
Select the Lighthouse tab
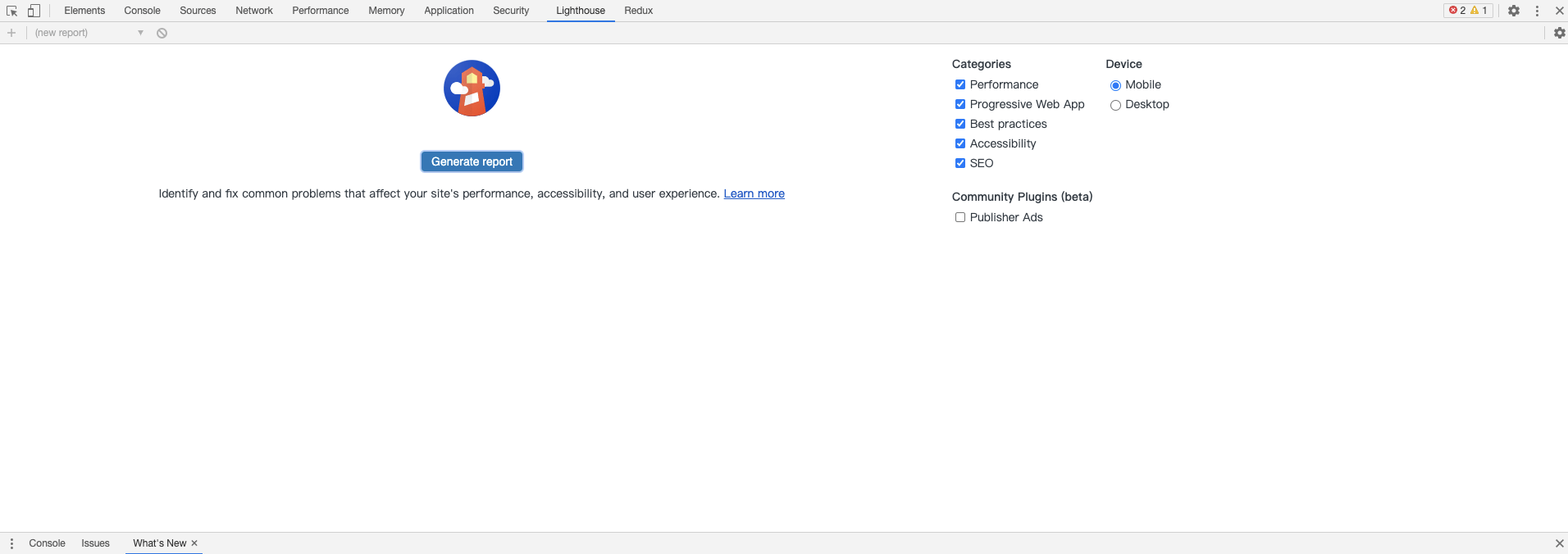point(581,11)
